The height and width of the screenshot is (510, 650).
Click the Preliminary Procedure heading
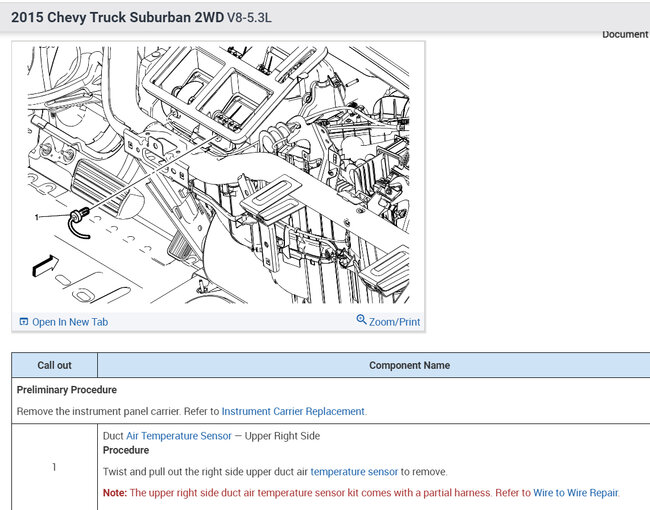[67, 390]
